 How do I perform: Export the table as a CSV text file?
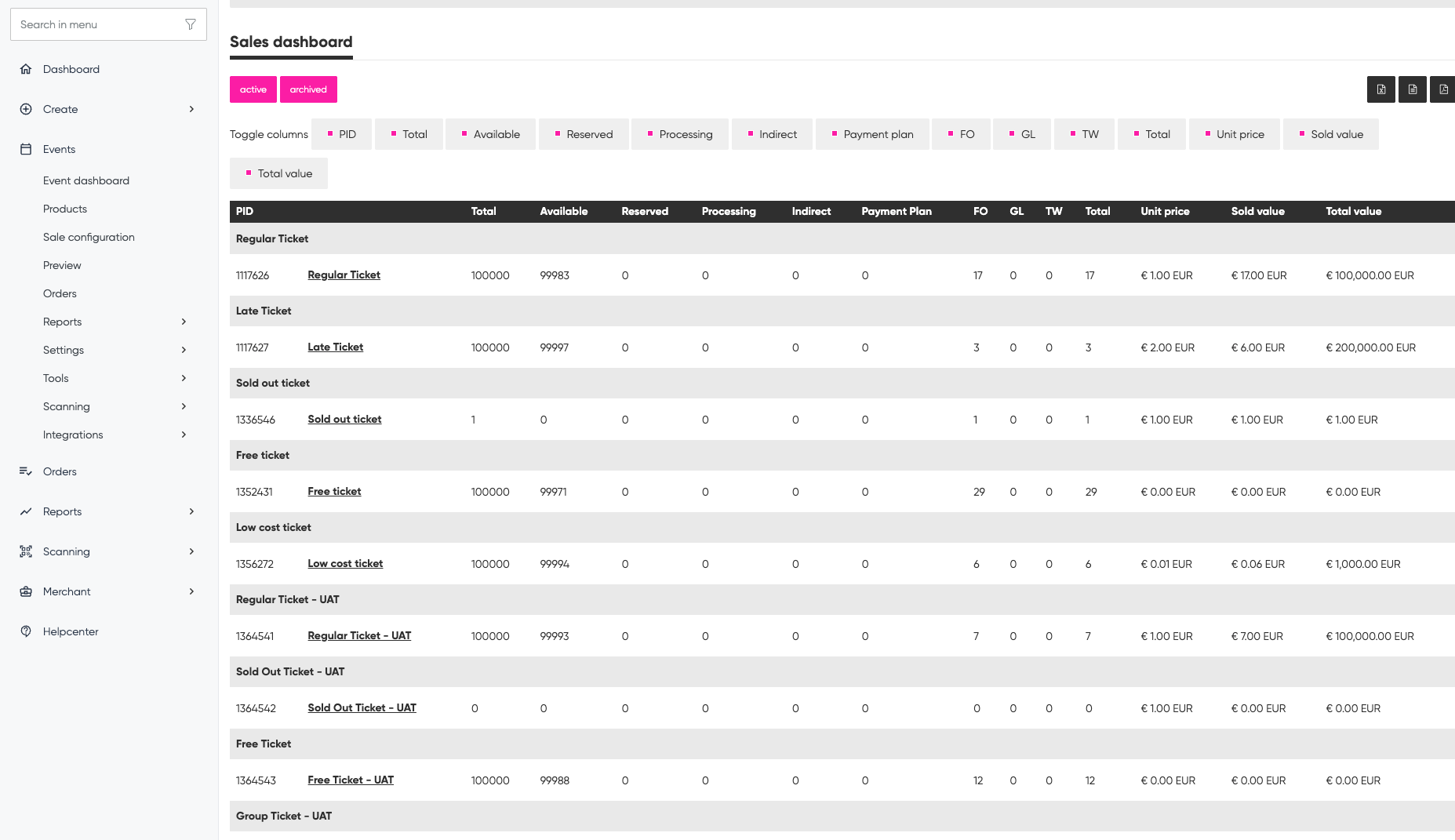1412,89
